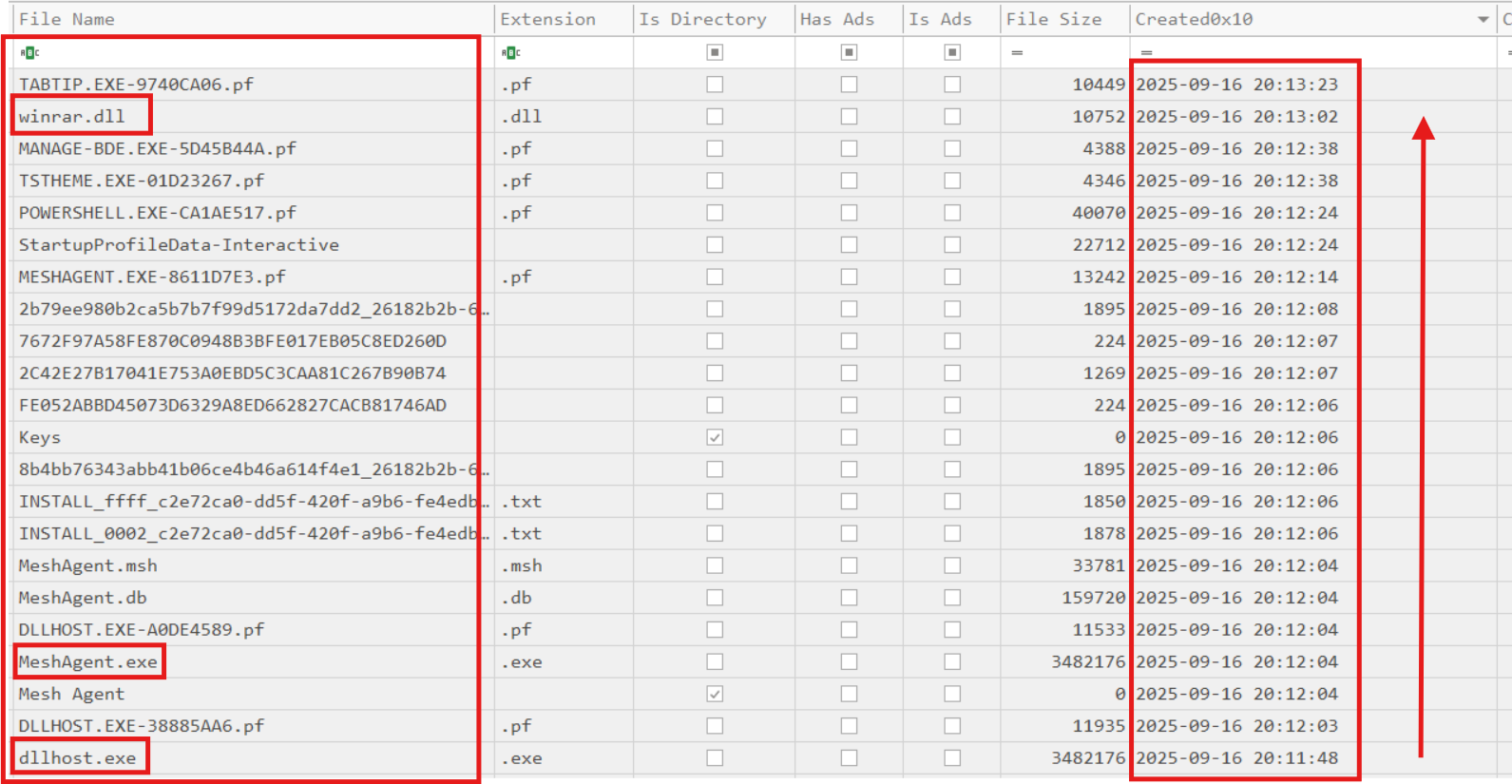Toggle the Has Ads filter row checkbox

[849, 52]
